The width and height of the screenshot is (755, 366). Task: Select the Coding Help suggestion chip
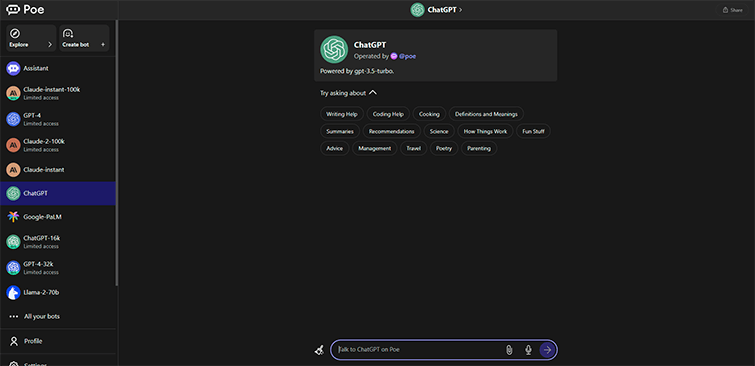[x=388, y=114]
